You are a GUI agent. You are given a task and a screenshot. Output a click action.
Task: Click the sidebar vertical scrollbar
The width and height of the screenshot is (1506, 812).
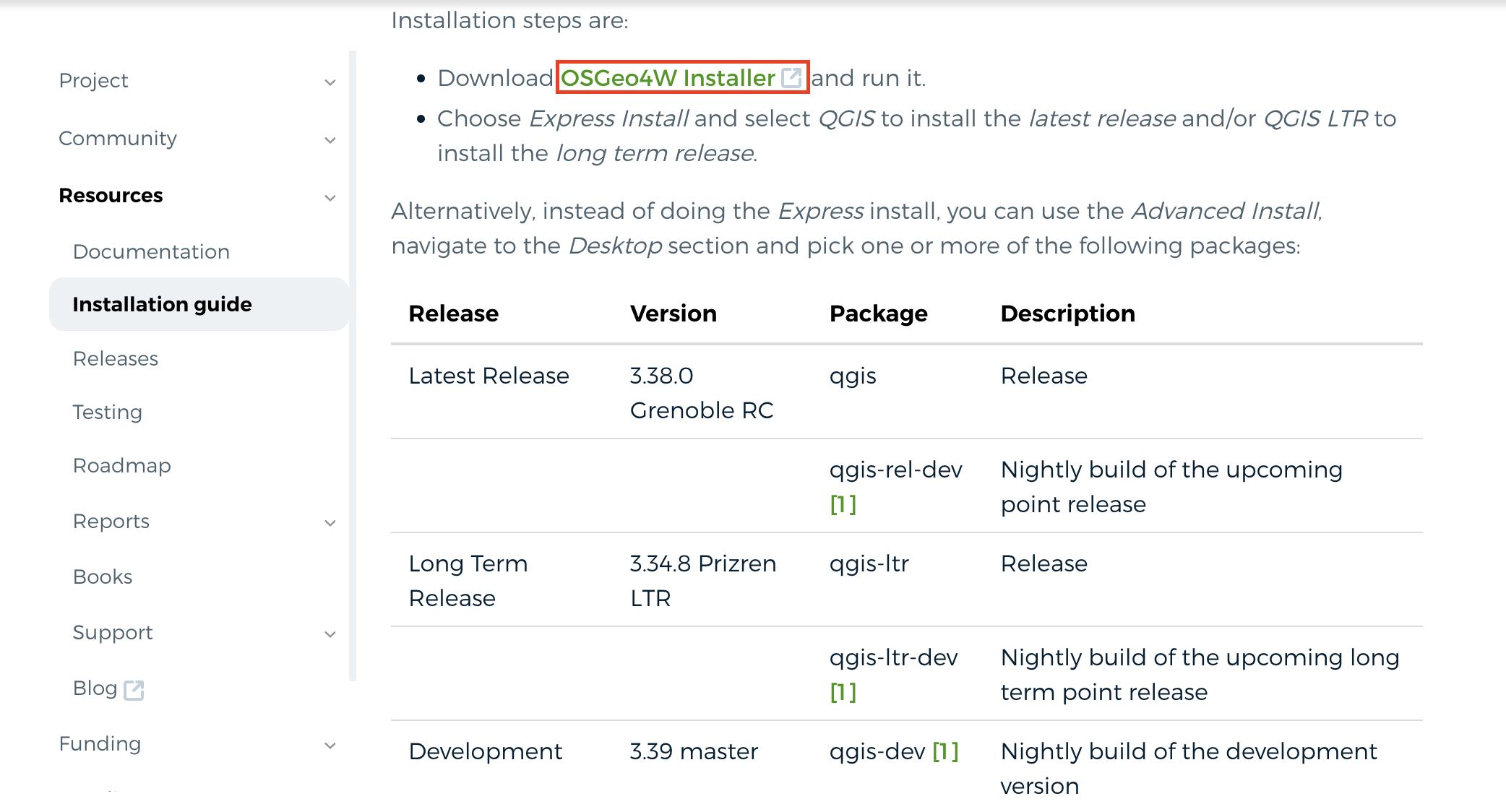[353, 366]
